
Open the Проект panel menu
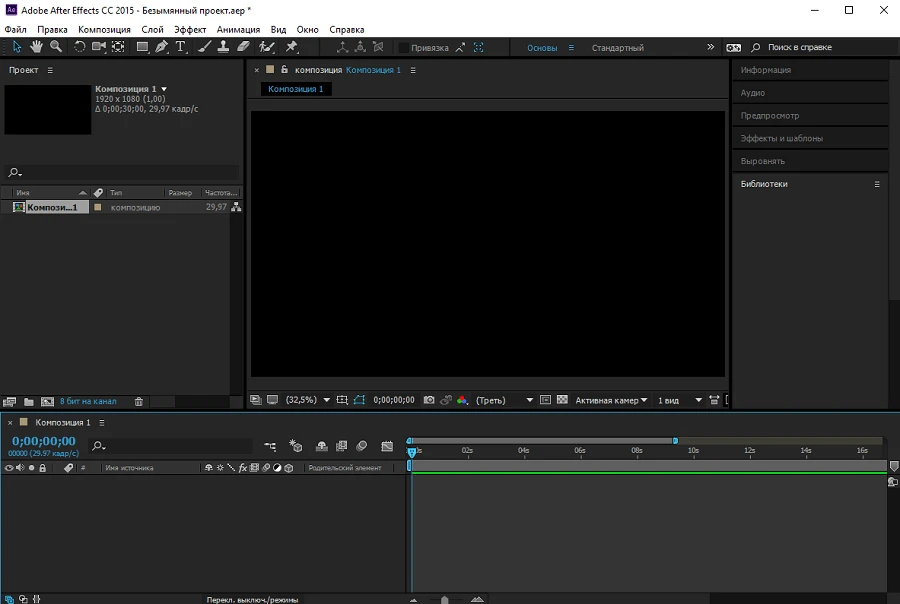50,70
